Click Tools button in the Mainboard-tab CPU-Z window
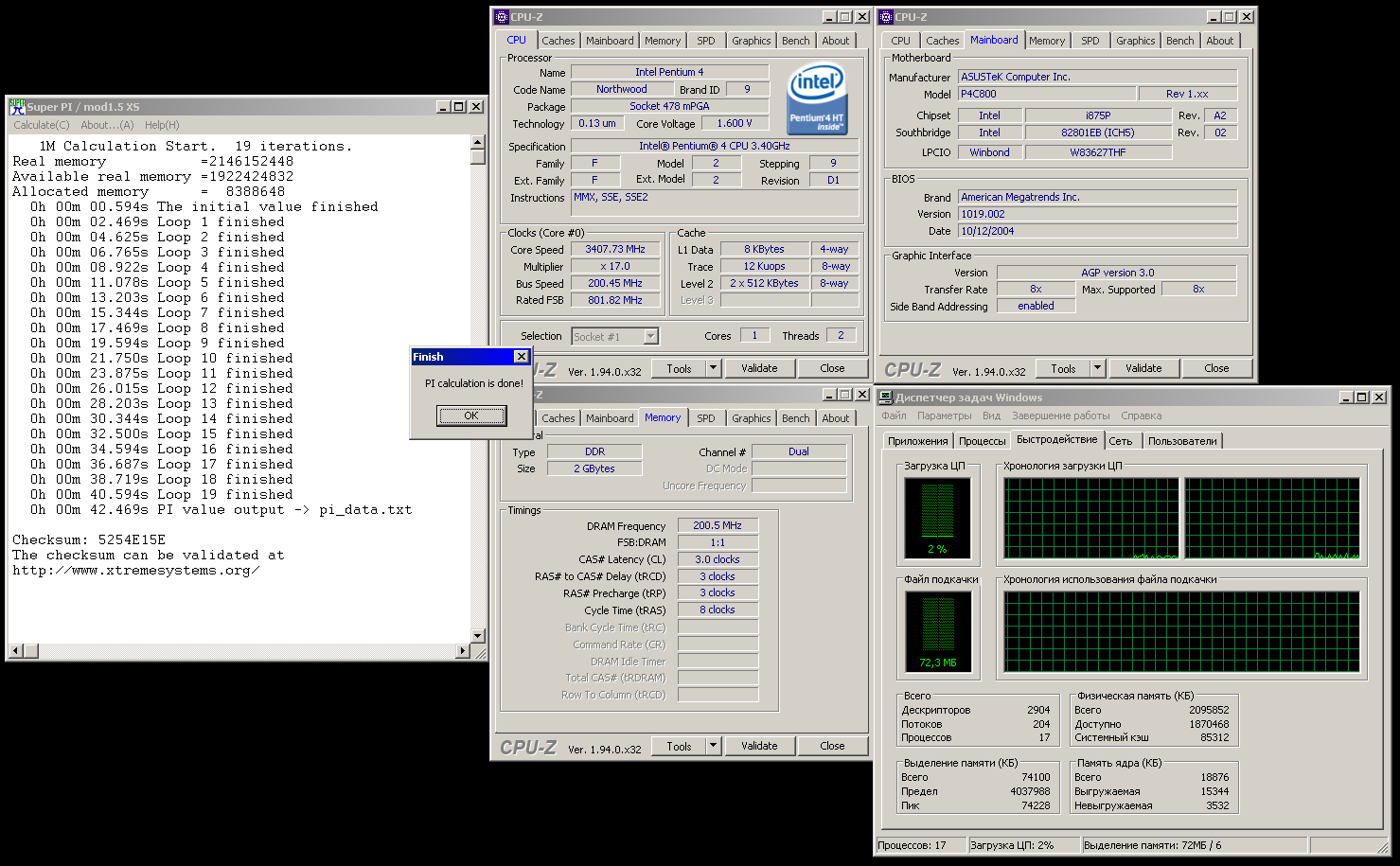The image size is (1400, 866). coord(1063,368)
